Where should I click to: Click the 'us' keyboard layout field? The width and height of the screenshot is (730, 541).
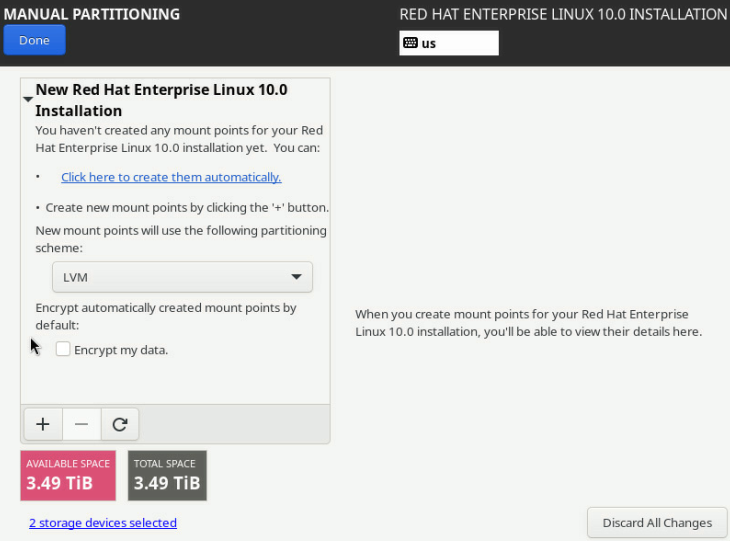click(456, 43)
